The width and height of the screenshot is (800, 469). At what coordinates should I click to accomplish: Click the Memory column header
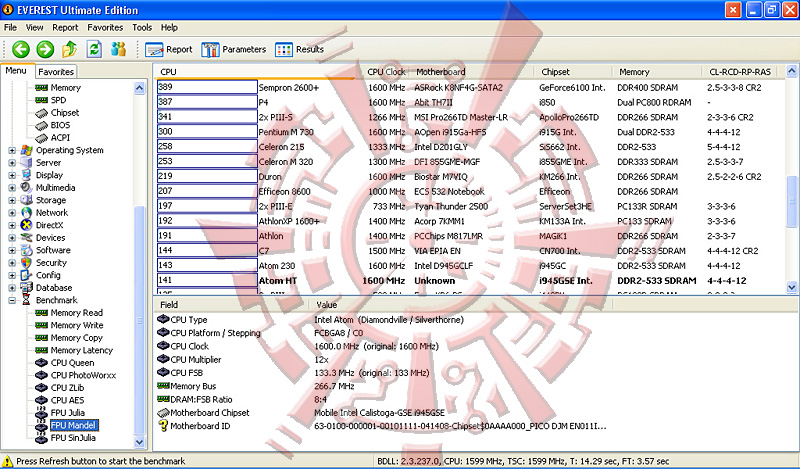tap(657, 72)
